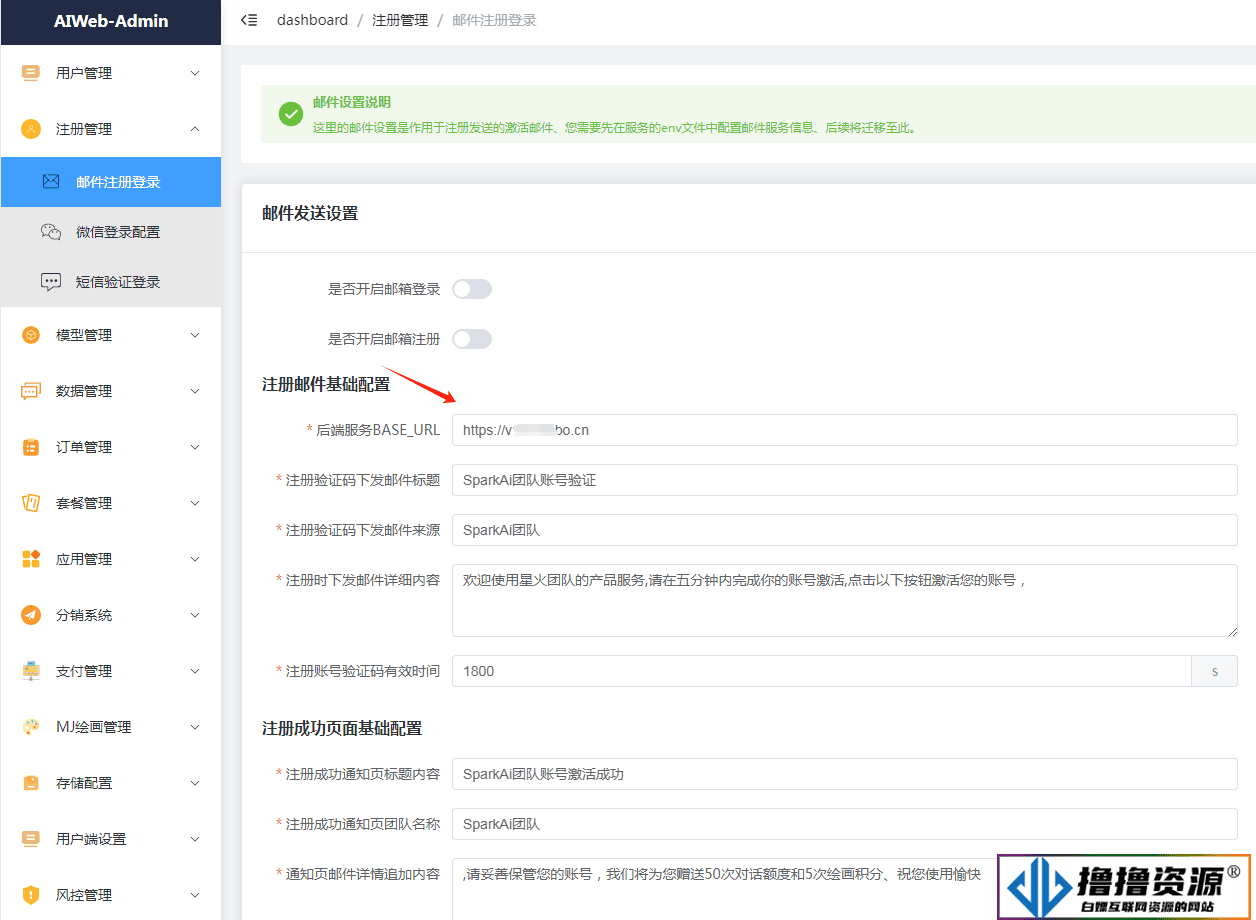Screen dimensions: 1256x920
Task: Click the 支付管理 icon
Action: [x=31, y=671]
